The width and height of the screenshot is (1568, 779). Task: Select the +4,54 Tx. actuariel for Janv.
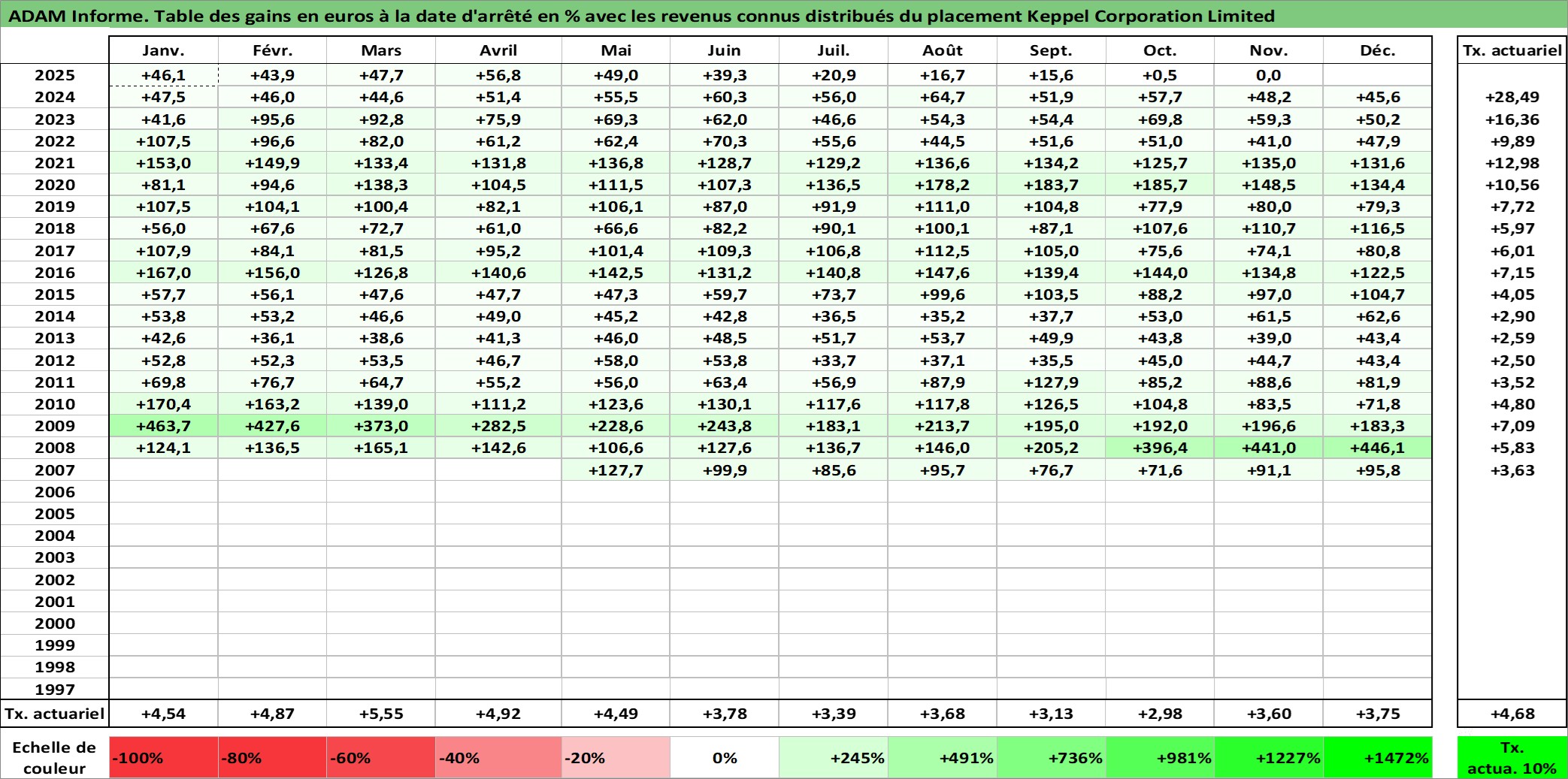(x=163, y=714)
